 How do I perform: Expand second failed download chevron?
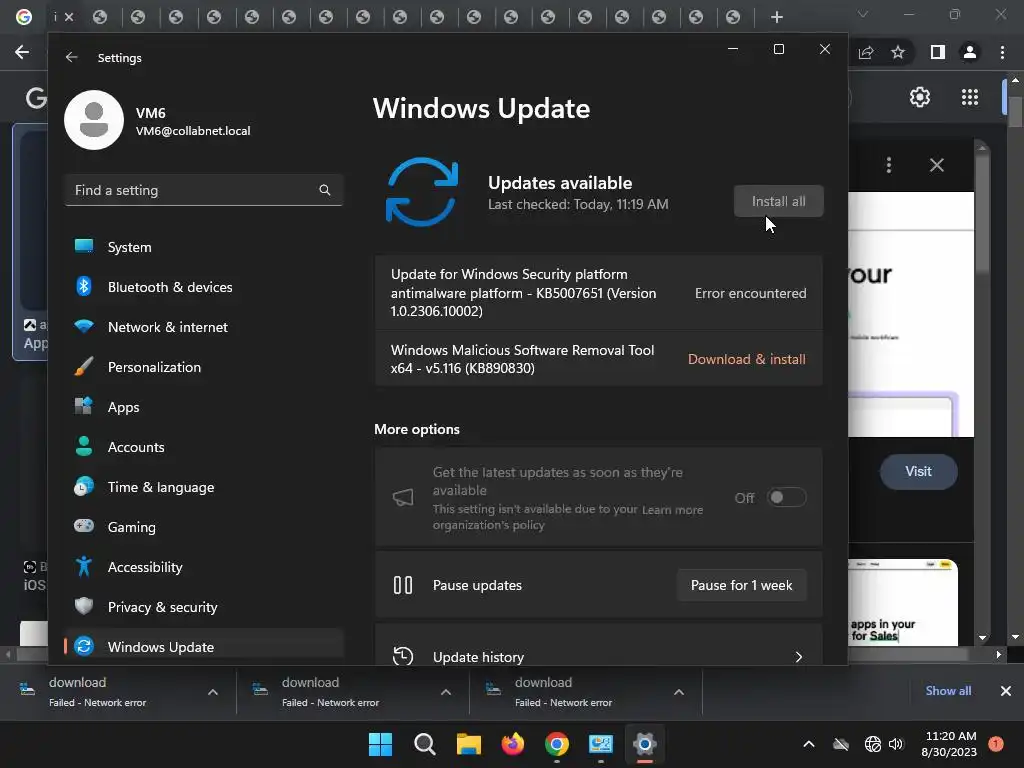(x=446, y=692)
